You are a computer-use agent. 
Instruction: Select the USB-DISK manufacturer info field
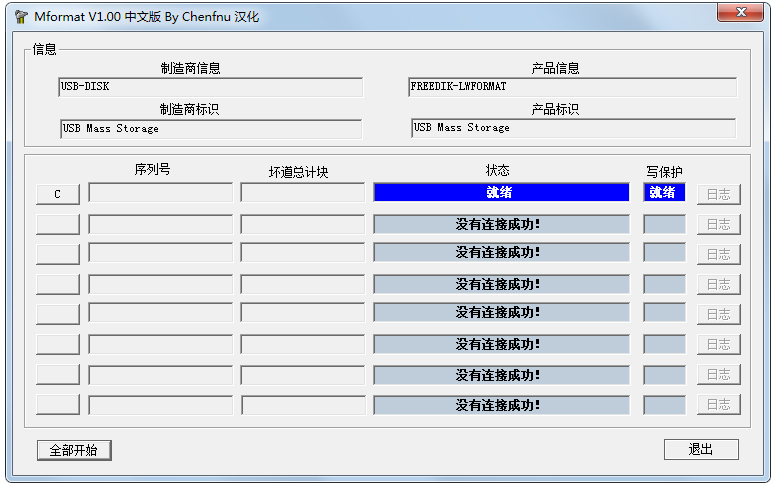[x=210, y=87]
